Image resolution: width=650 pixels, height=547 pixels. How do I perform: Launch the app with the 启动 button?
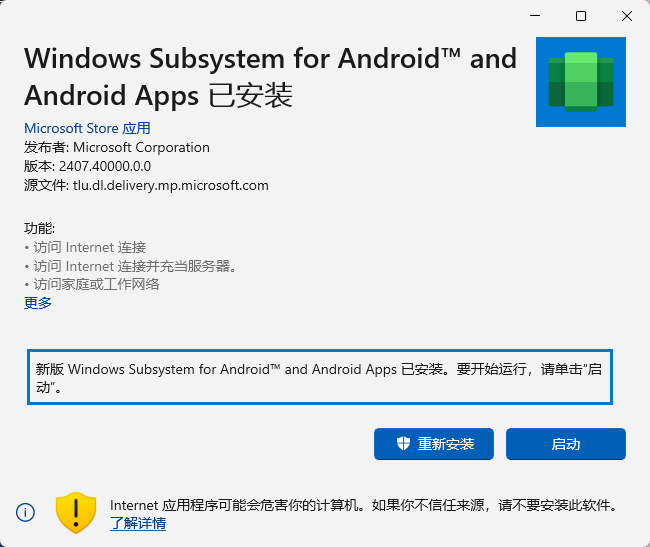566,444
